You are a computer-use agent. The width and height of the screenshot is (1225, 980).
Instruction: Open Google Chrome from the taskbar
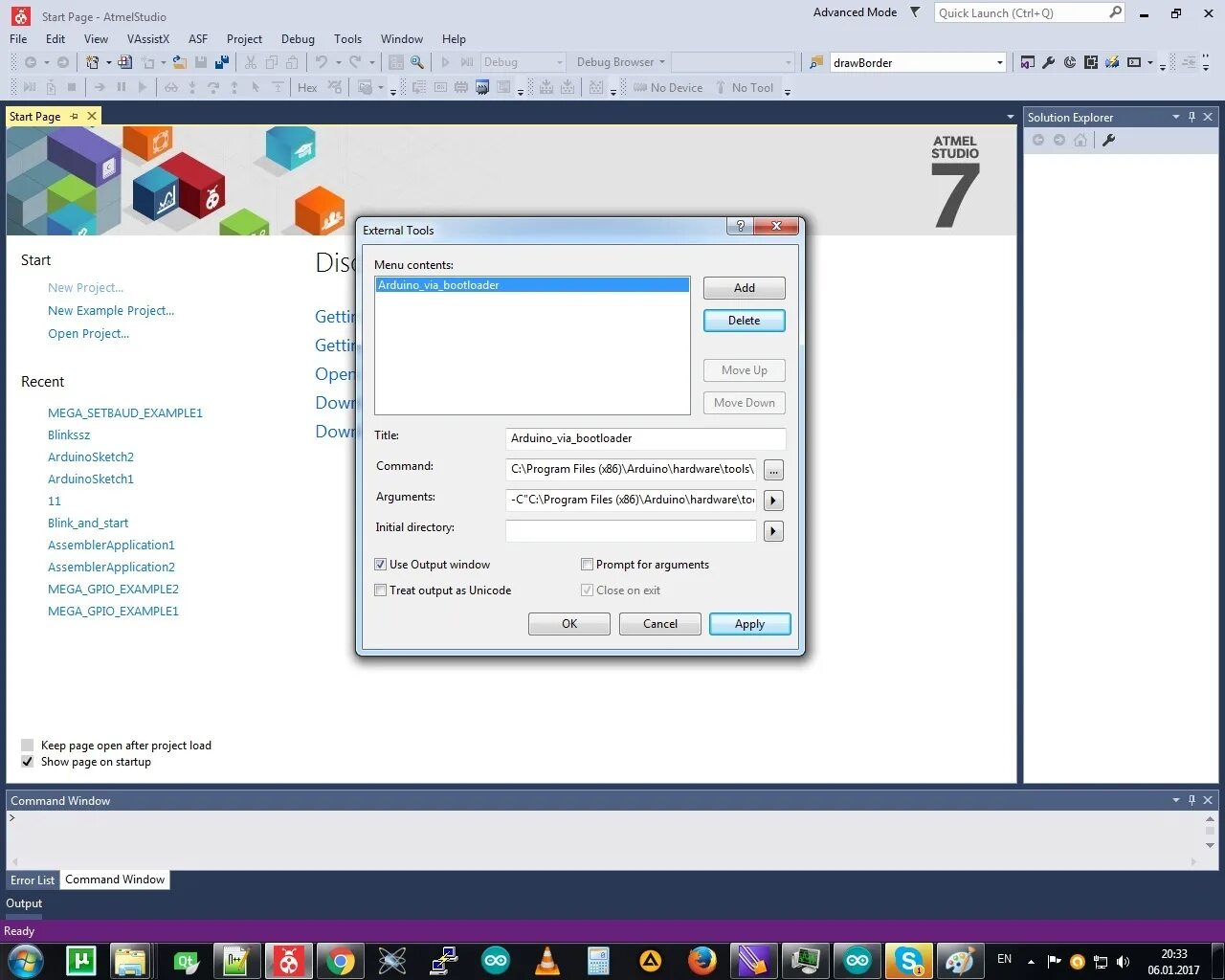(x=340, y=960)
